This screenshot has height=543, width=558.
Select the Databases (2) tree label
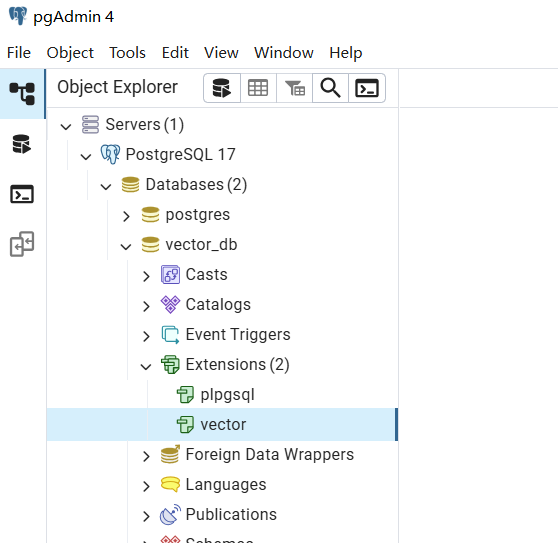196,184
